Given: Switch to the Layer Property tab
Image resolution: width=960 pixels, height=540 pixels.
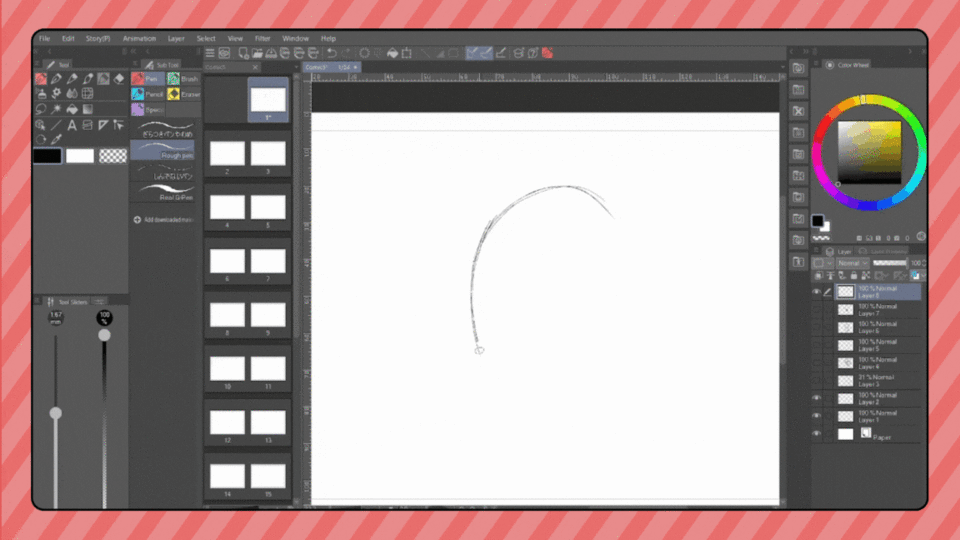Looking at the screenshot, I should click(x=882, y=251).
